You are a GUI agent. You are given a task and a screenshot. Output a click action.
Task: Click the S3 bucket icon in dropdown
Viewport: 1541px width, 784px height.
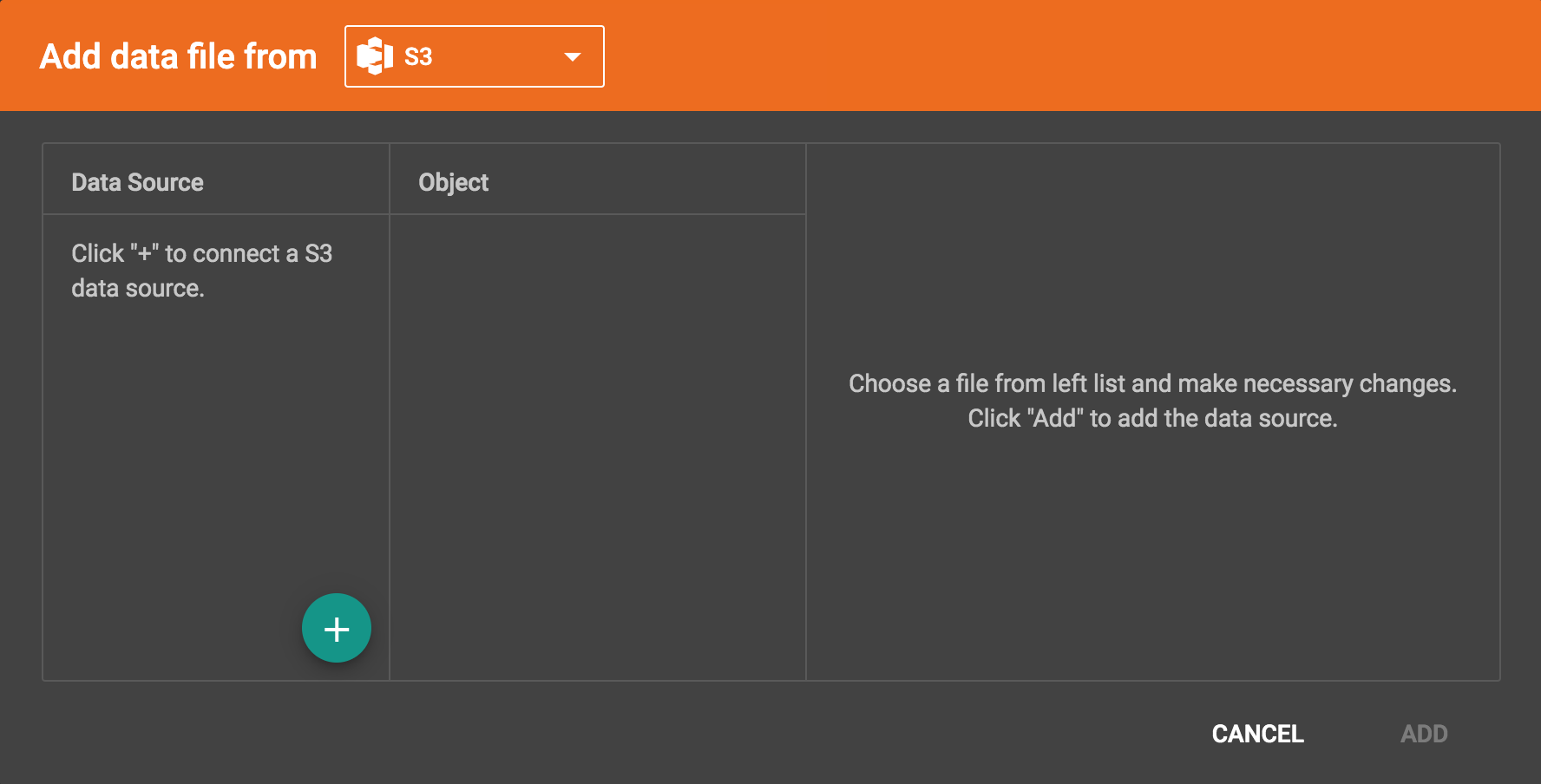pos(375,56)
